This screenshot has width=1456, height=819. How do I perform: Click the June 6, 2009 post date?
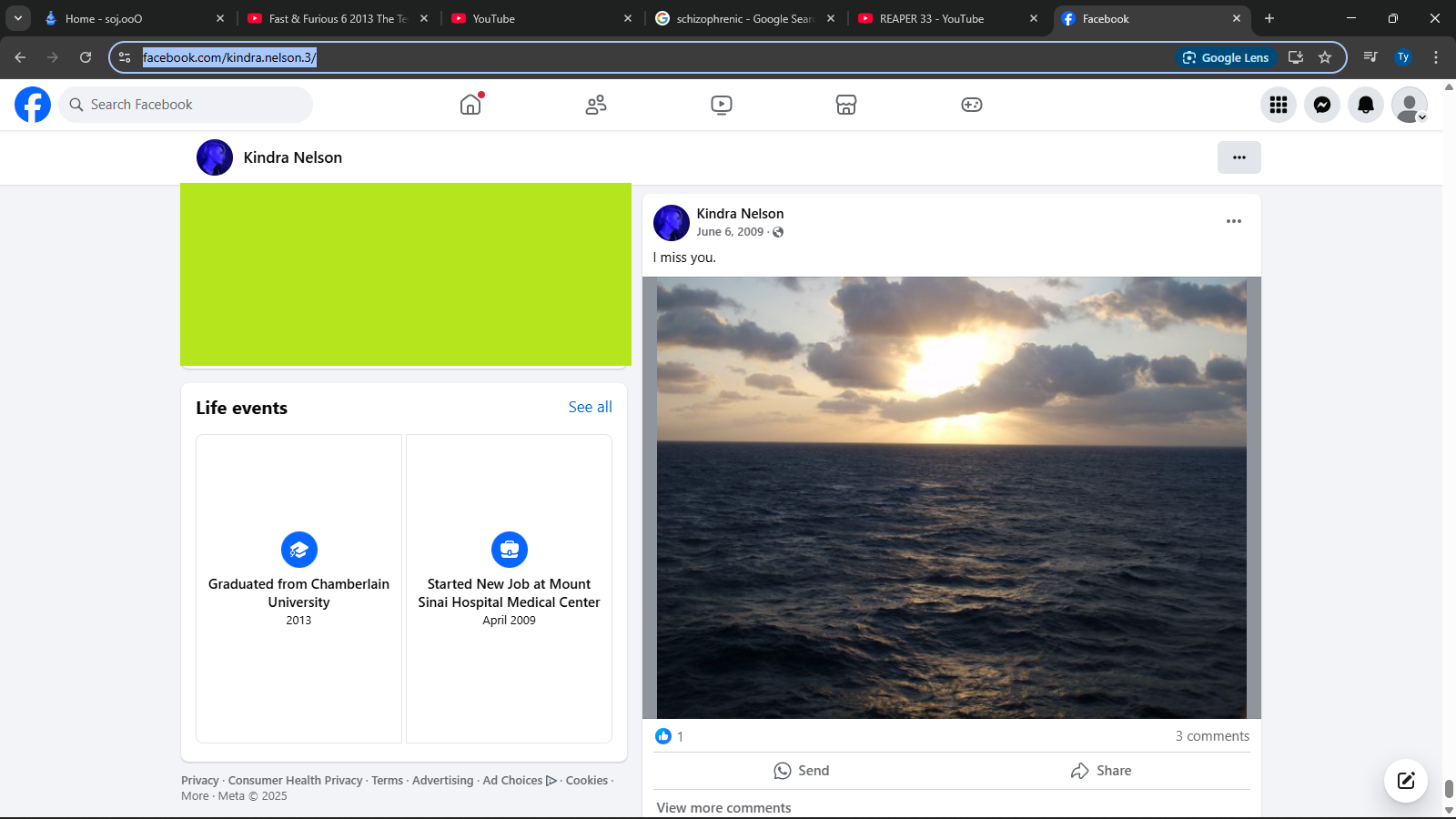tap(730, 232)
